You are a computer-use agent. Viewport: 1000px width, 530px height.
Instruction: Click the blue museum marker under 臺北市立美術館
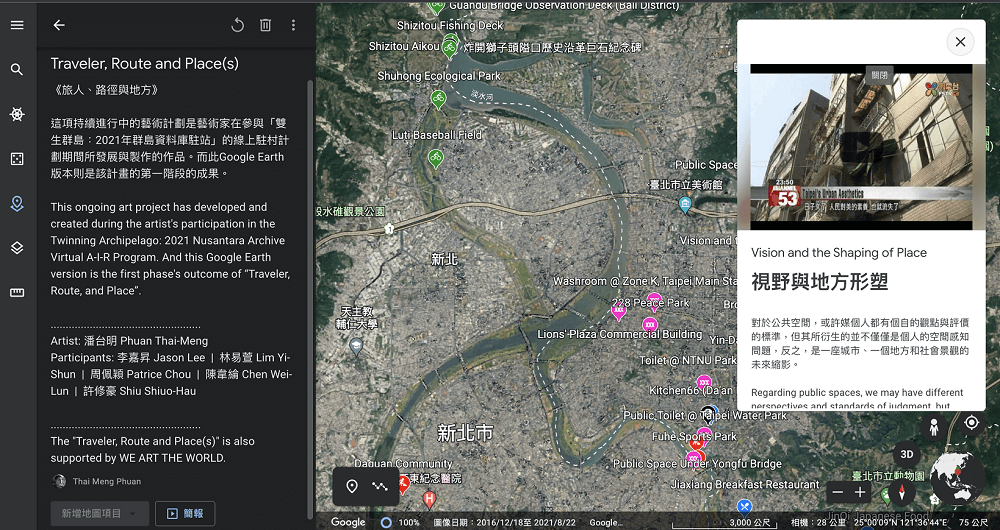click(x=685, y=205)
